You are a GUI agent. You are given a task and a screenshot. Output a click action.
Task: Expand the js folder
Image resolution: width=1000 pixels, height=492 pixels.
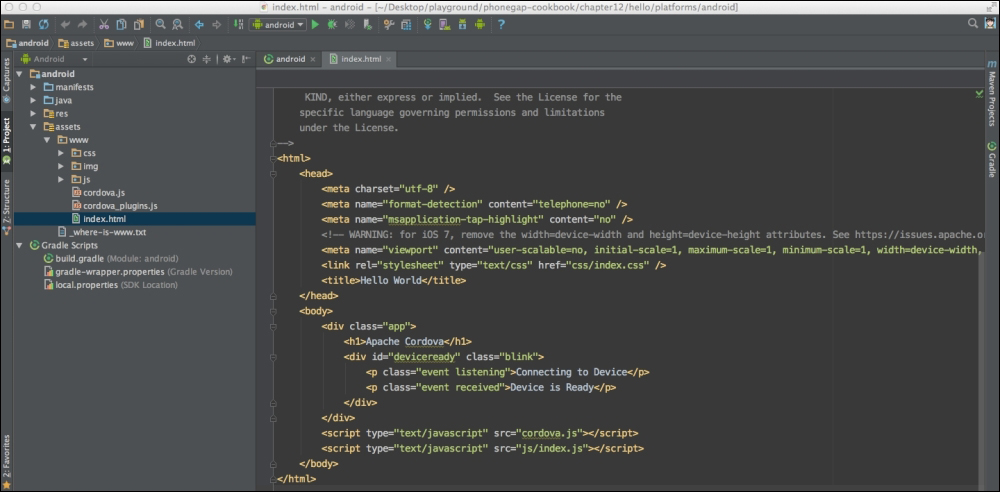click(61, 179)
